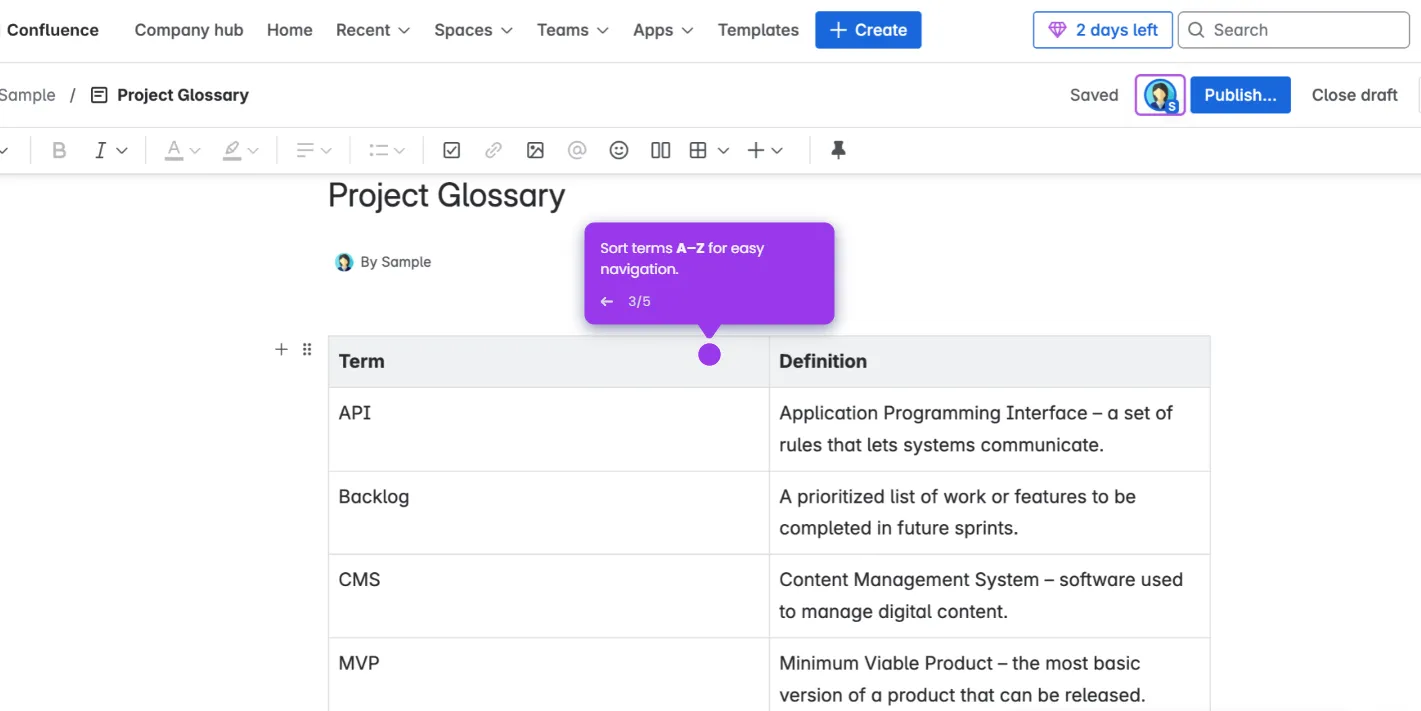The width and height of the screenshot is (1421, 711).
Task: Click the text color A icon
Action: [x=174, y=150]
